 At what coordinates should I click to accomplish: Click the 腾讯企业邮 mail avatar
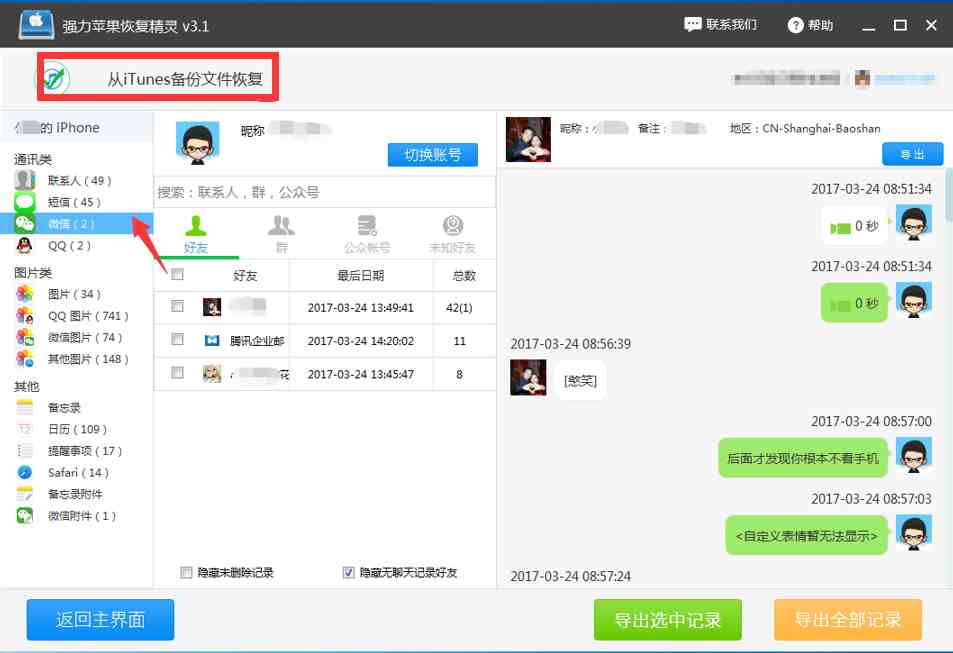click(x=212, y=340)
